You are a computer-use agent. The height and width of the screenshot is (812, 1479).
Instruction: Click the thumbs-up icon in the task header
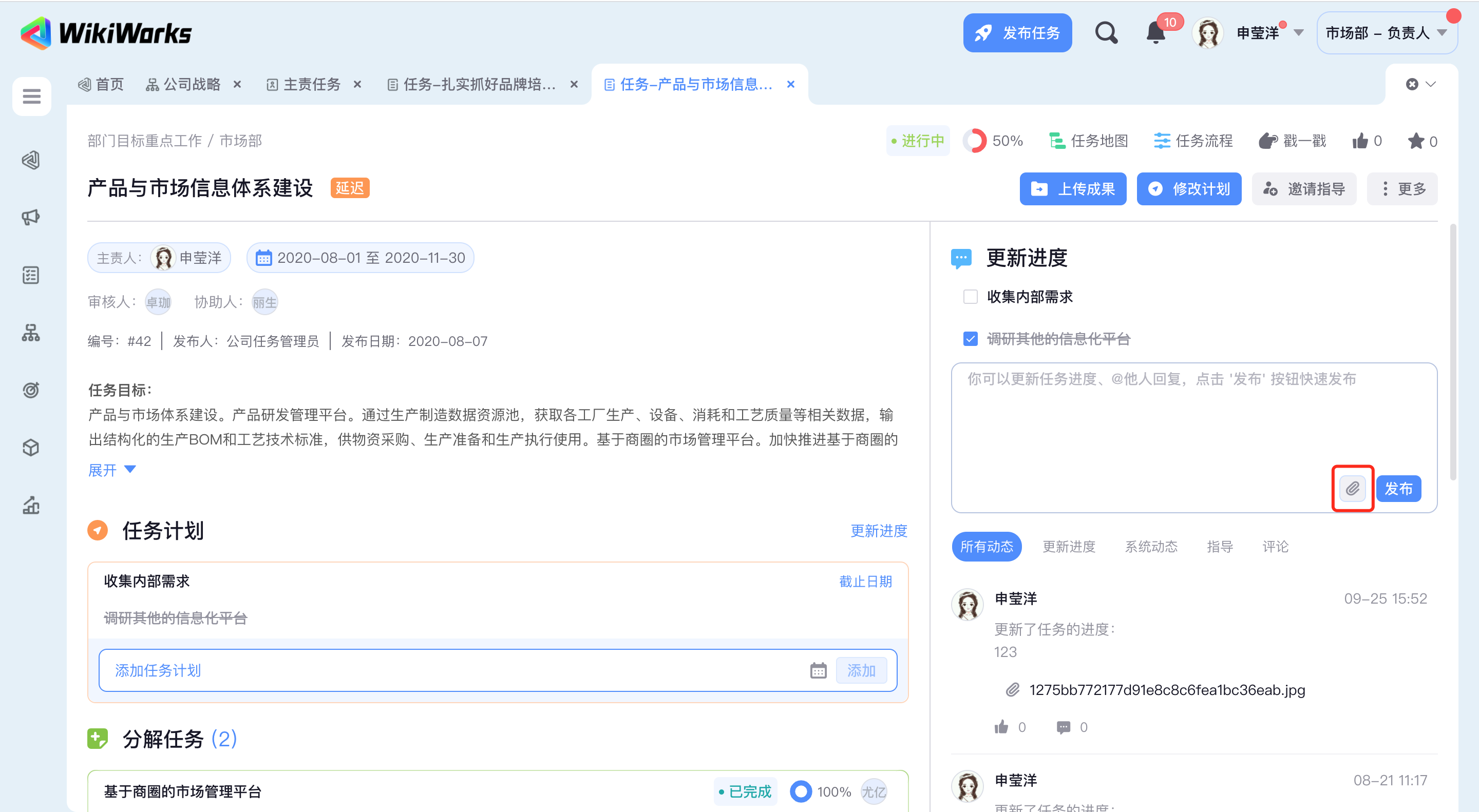point(1359,141)
